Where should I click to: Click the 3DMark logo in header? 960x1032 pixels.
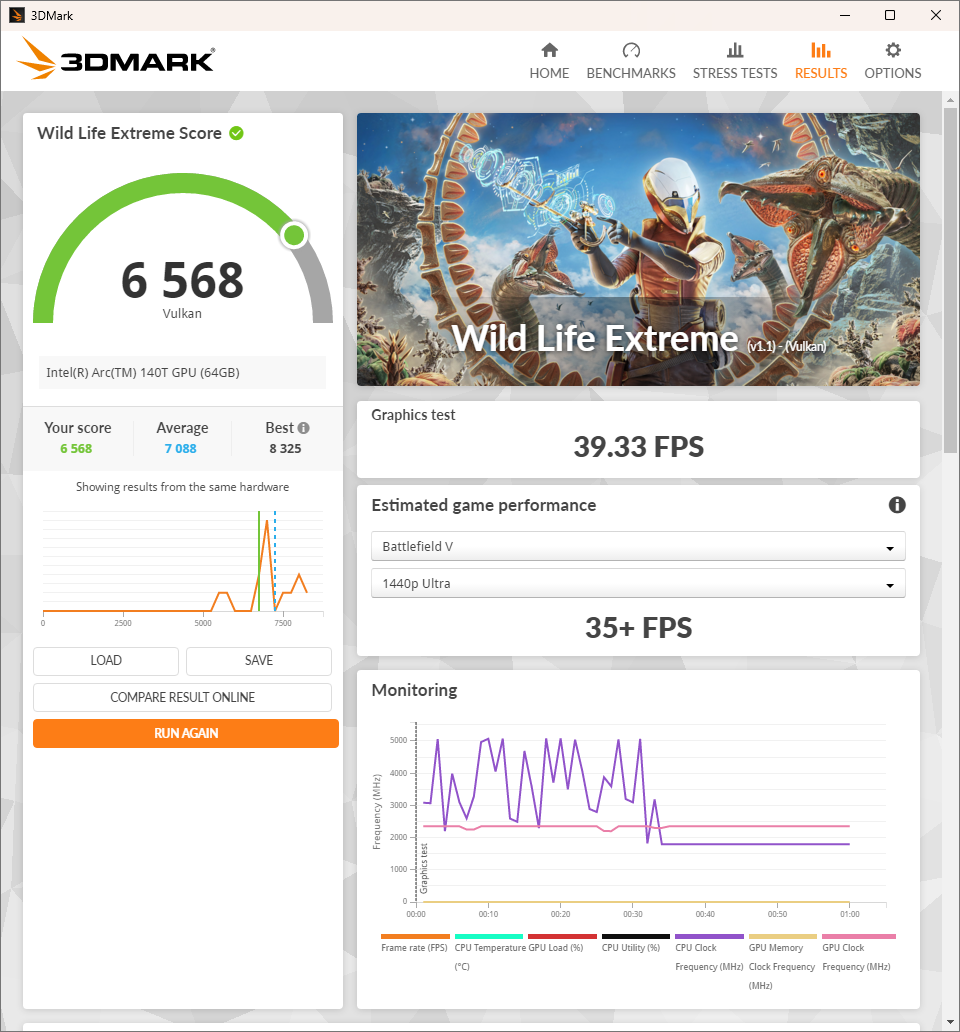[116, 60]
